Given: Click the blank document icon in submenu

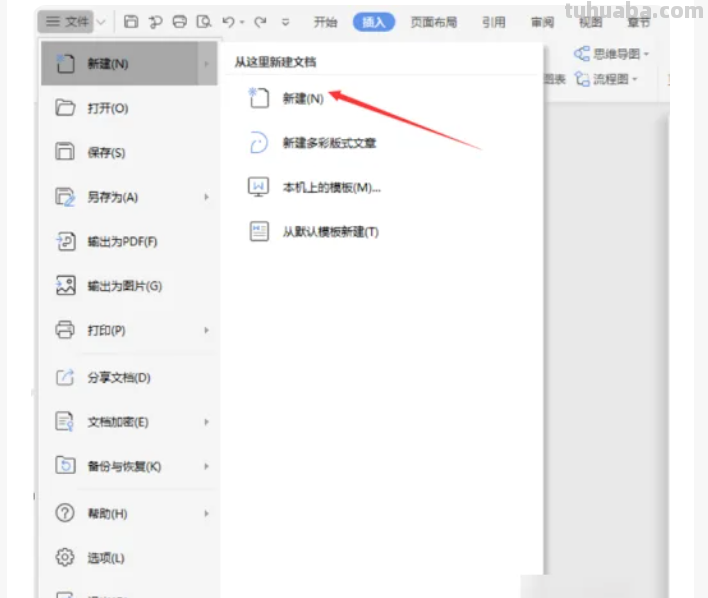Looking at the screenshot, I should coord(259,98).
